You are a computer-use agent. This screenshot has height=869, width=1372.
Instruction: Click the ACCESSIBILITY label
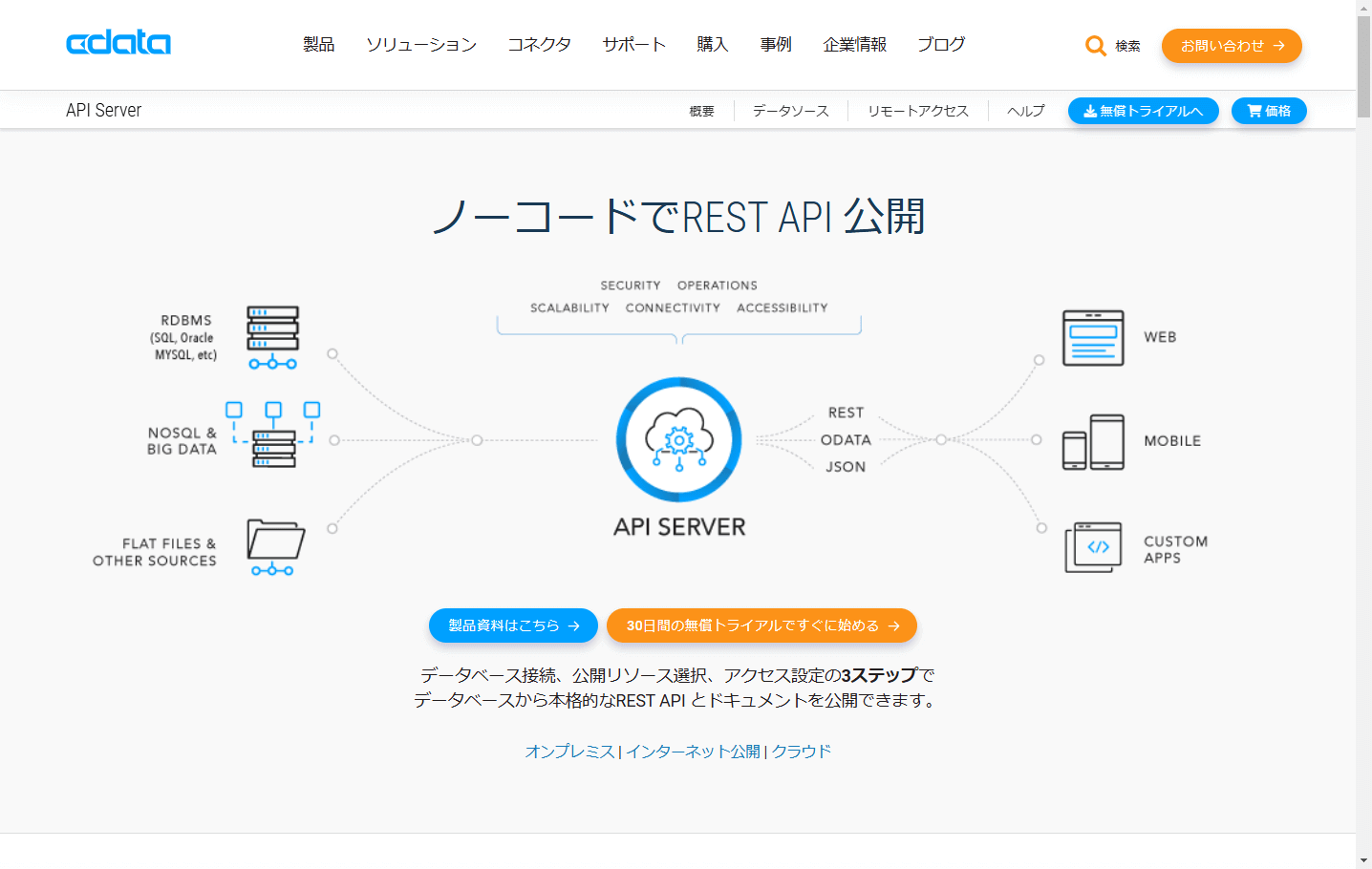point(782,308)
